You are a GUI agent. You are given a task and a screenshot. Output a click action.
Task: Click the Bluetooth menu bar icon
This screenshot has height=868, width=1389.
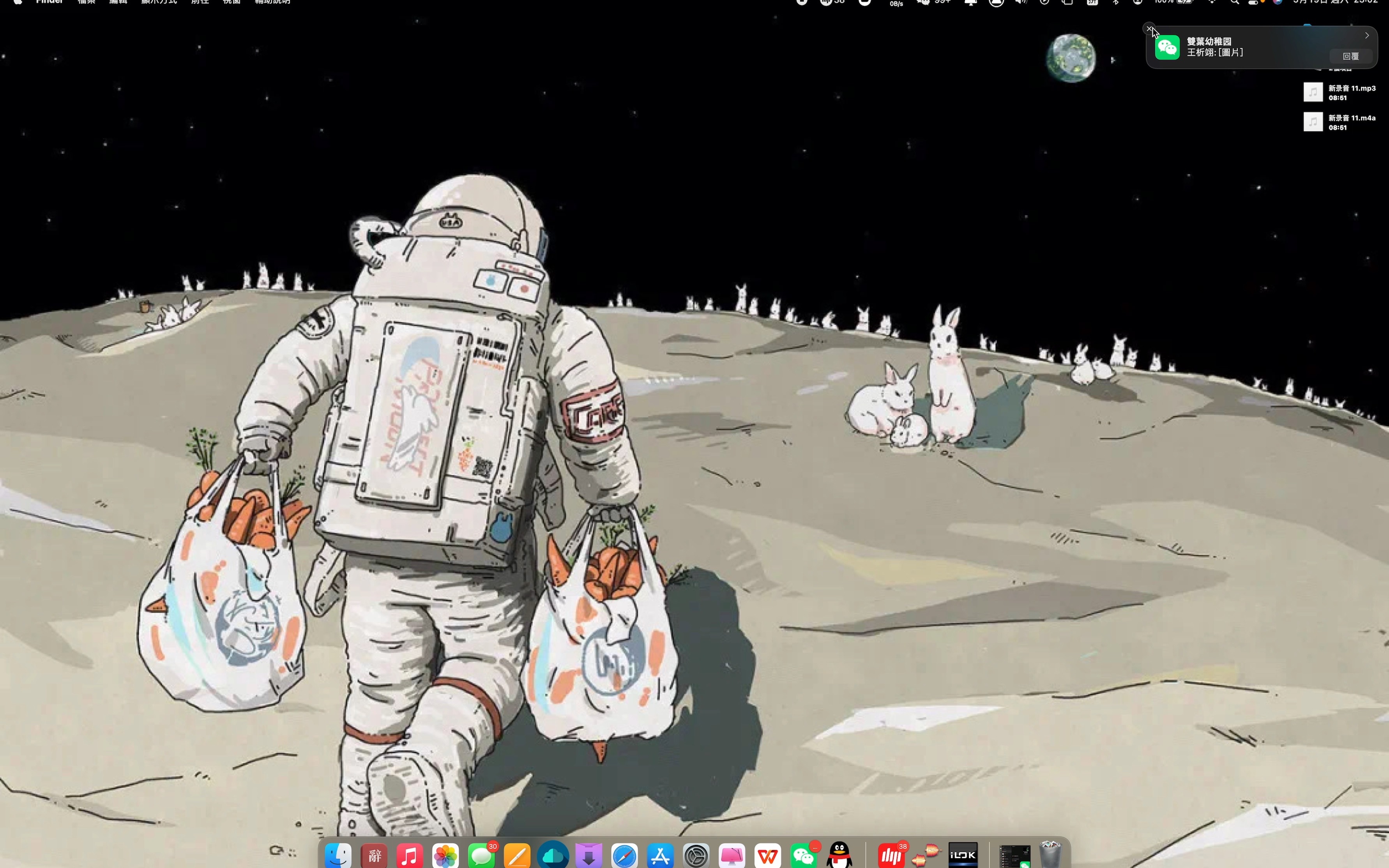click(x=1115, y=2)
